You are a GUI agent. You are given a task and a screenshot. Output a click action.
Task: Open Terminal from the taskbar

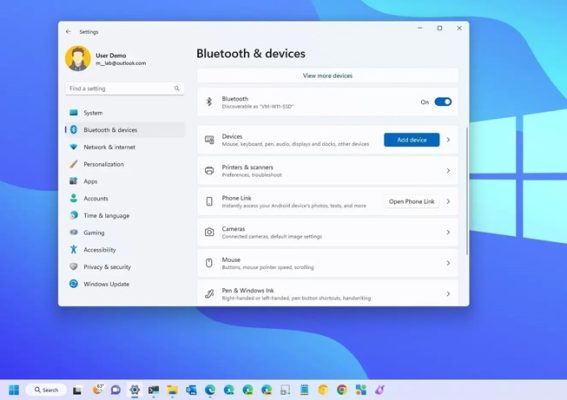[154, 390]
